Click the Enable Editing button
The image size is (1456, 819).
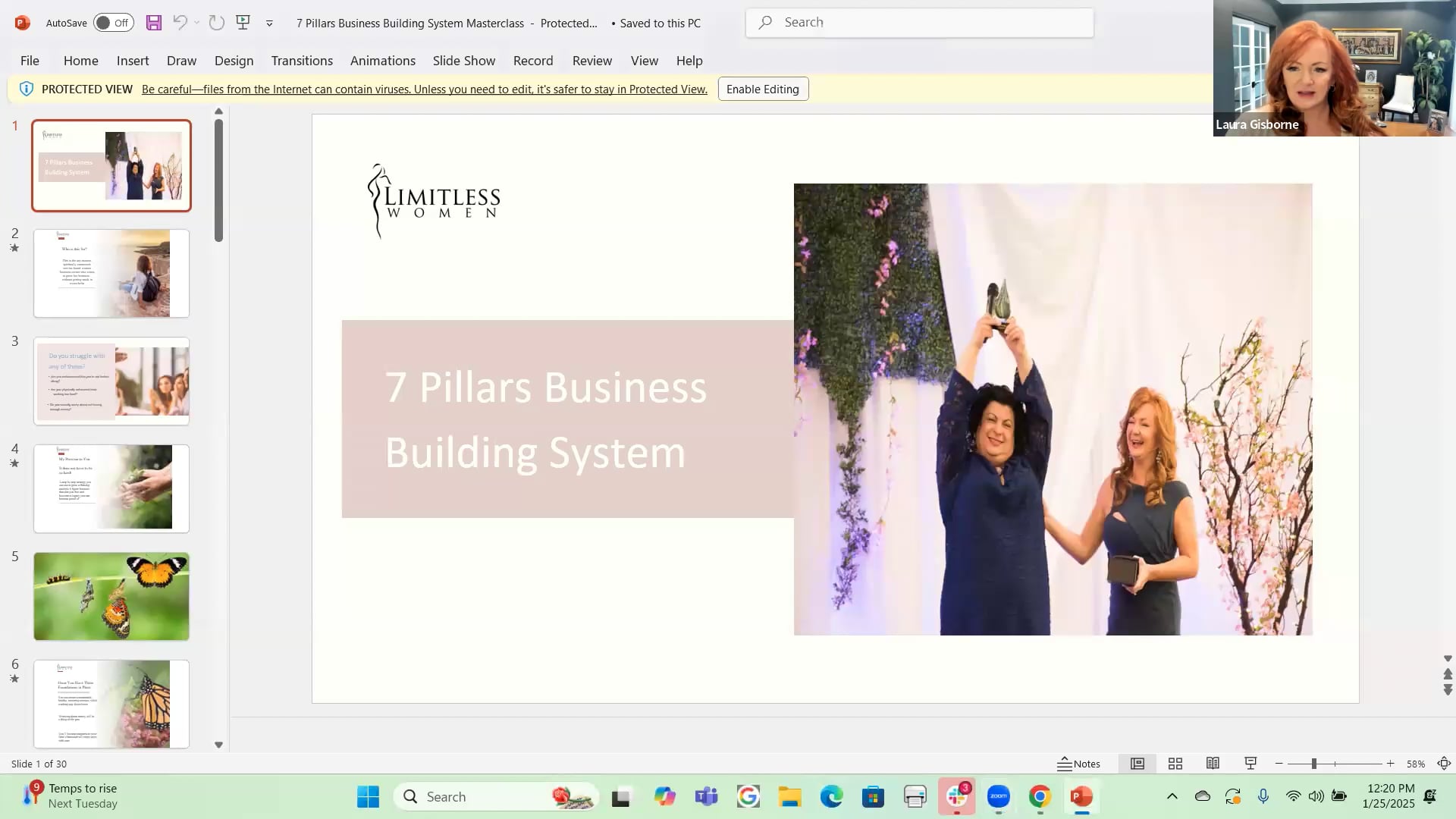(762, 89)
